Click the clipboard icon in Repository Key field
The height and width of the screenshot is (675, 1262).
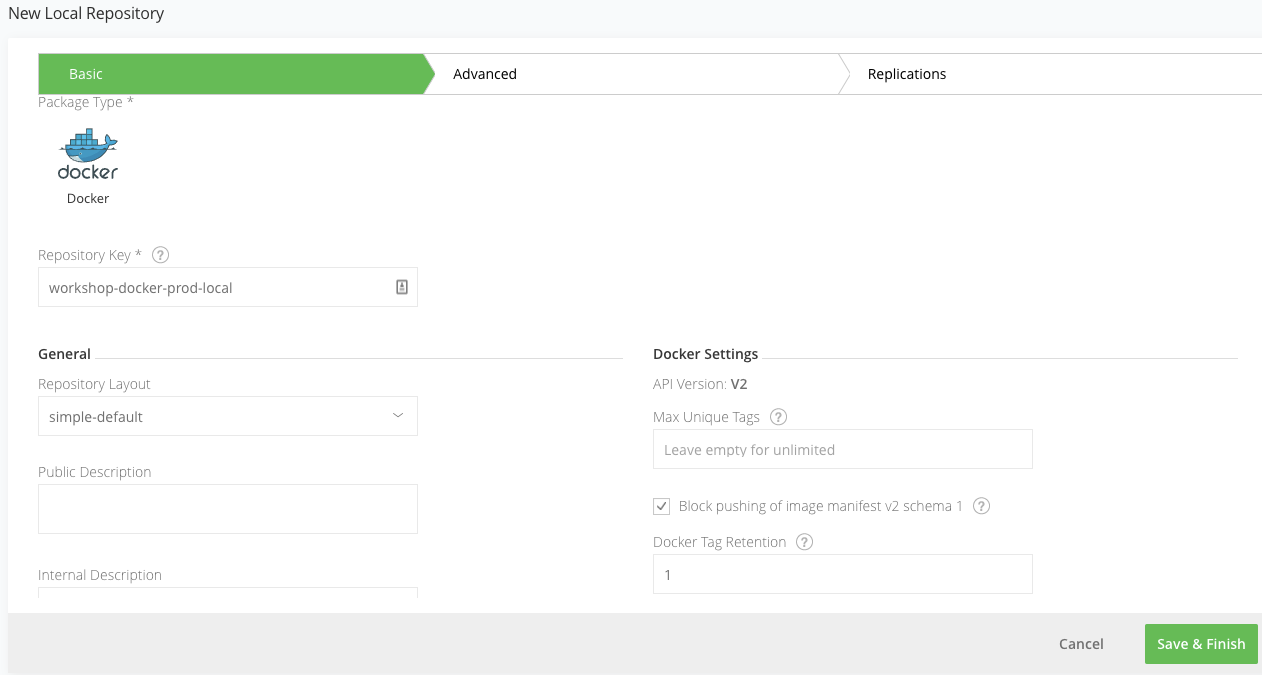coord(402,287)
